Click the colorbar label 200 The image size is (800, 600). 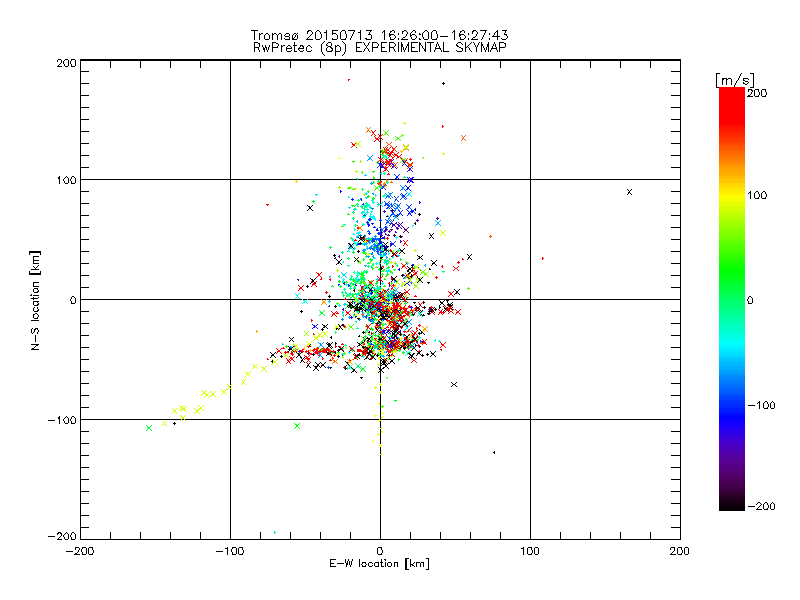tap(757, 93)
